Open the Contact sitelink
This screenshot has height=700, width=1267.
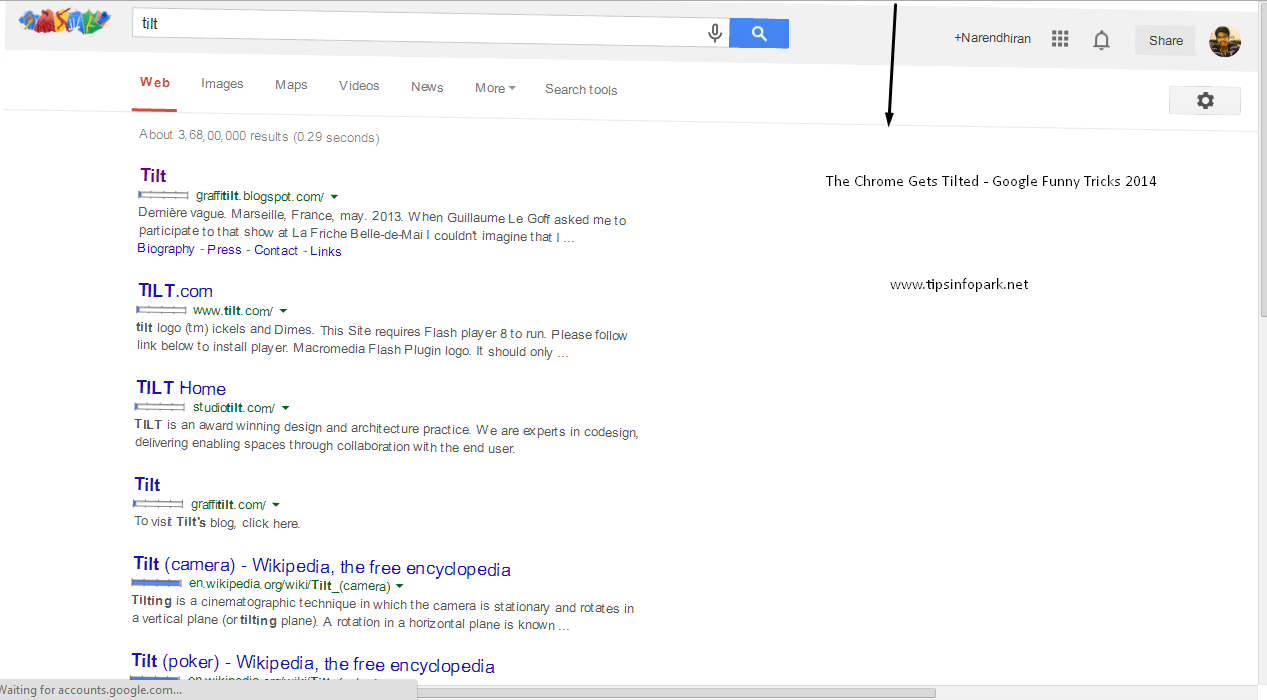[276, 251]
